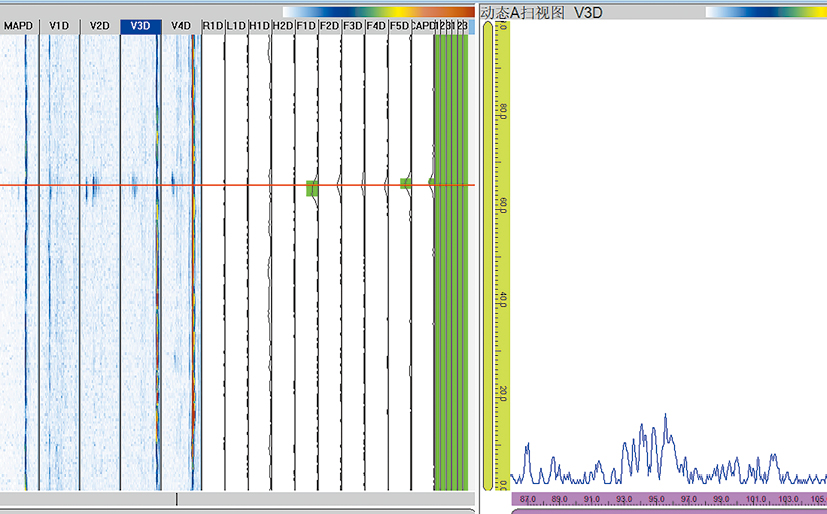Click the purple horizontal axis ruler
827x514 pixels.
(668, 498)
